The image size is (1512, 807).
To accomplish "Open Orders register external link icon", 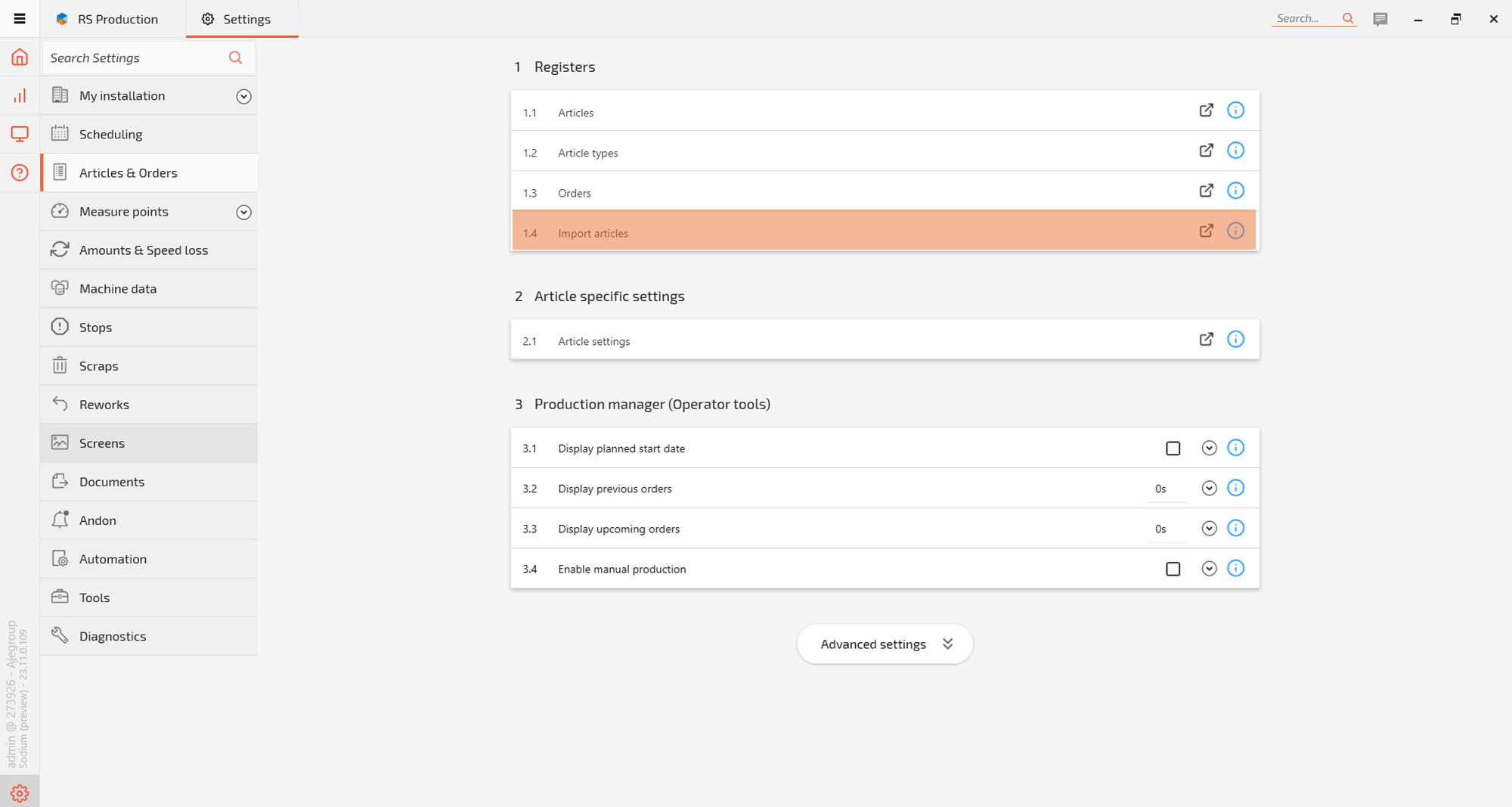I will point(1206,191).
